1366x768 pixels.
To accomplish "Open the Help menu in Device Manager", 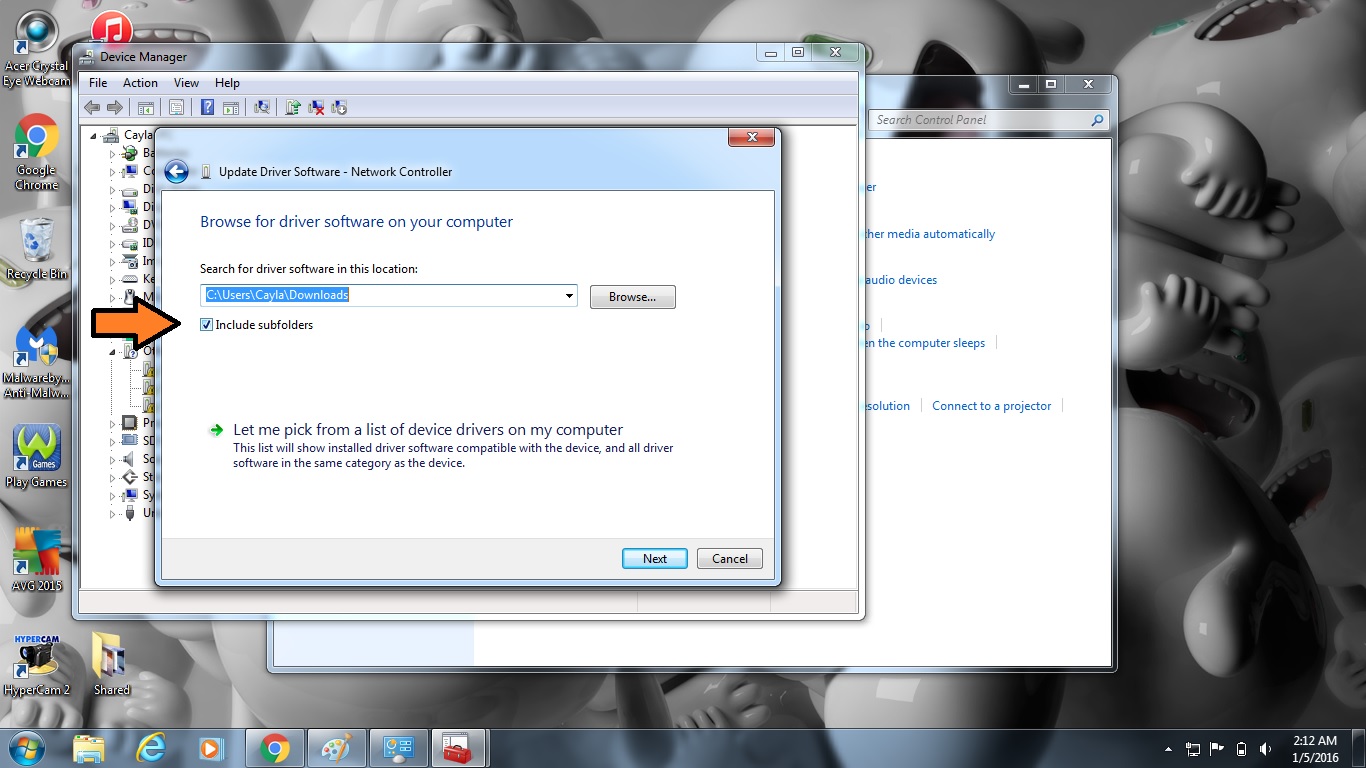I will (227, 83).
